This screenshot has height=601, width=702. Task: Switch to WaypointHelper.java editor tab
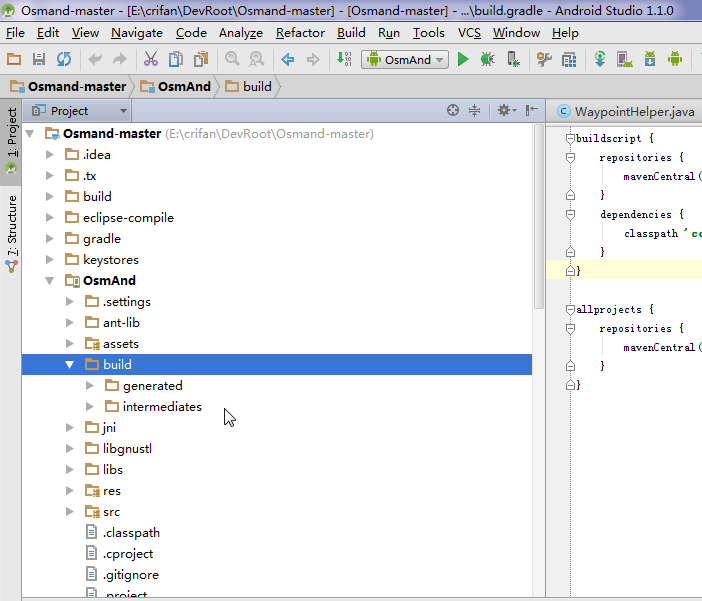point(627,112)
